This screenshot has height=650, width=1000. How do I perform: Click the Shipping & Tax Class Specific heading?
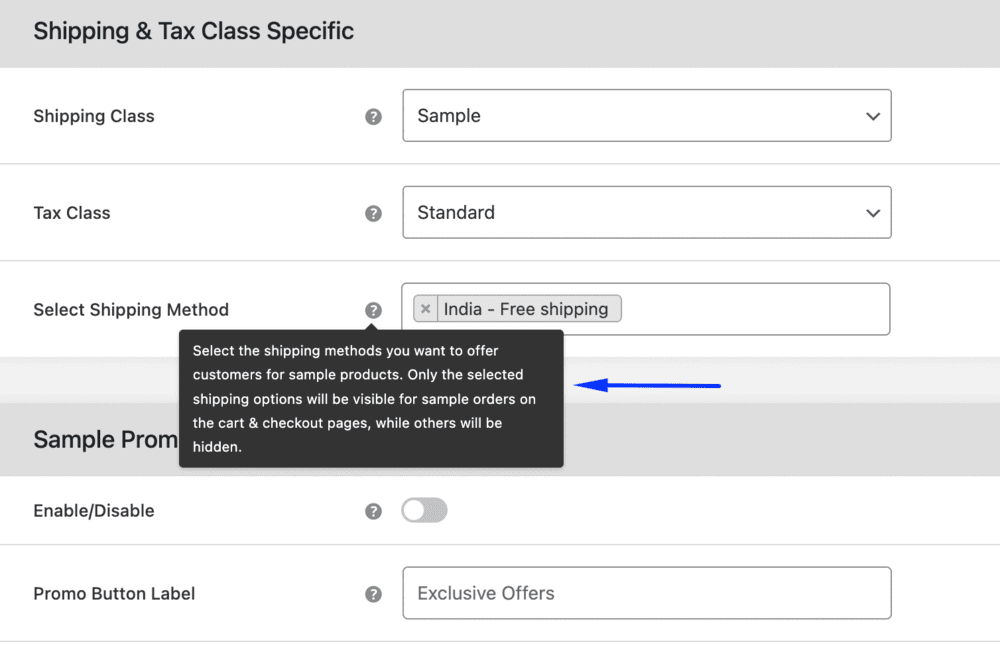(194, 31)
